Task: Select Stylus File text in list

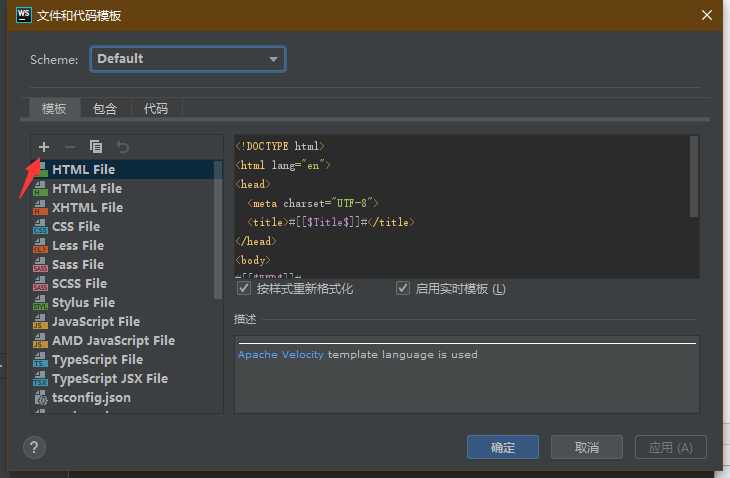Action: click(x=83, y=303)
